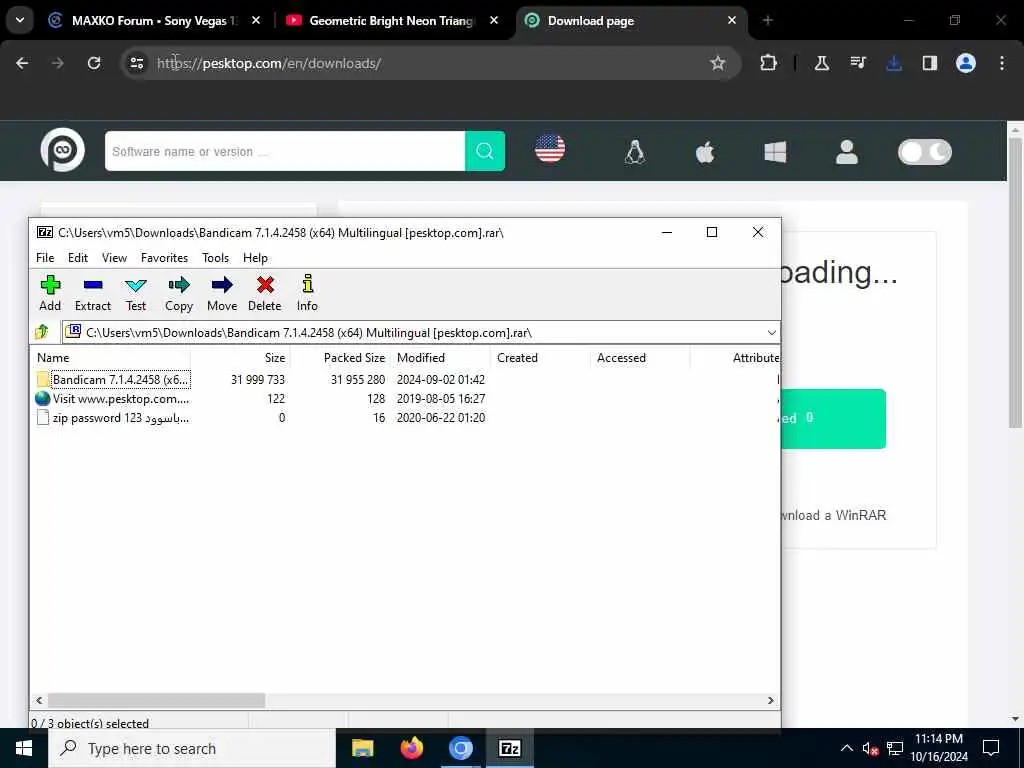Open the Linux penguin category icon
The height and width of the screenshot is (768, 1024).
pyautogui.click(x=635, y=153)
